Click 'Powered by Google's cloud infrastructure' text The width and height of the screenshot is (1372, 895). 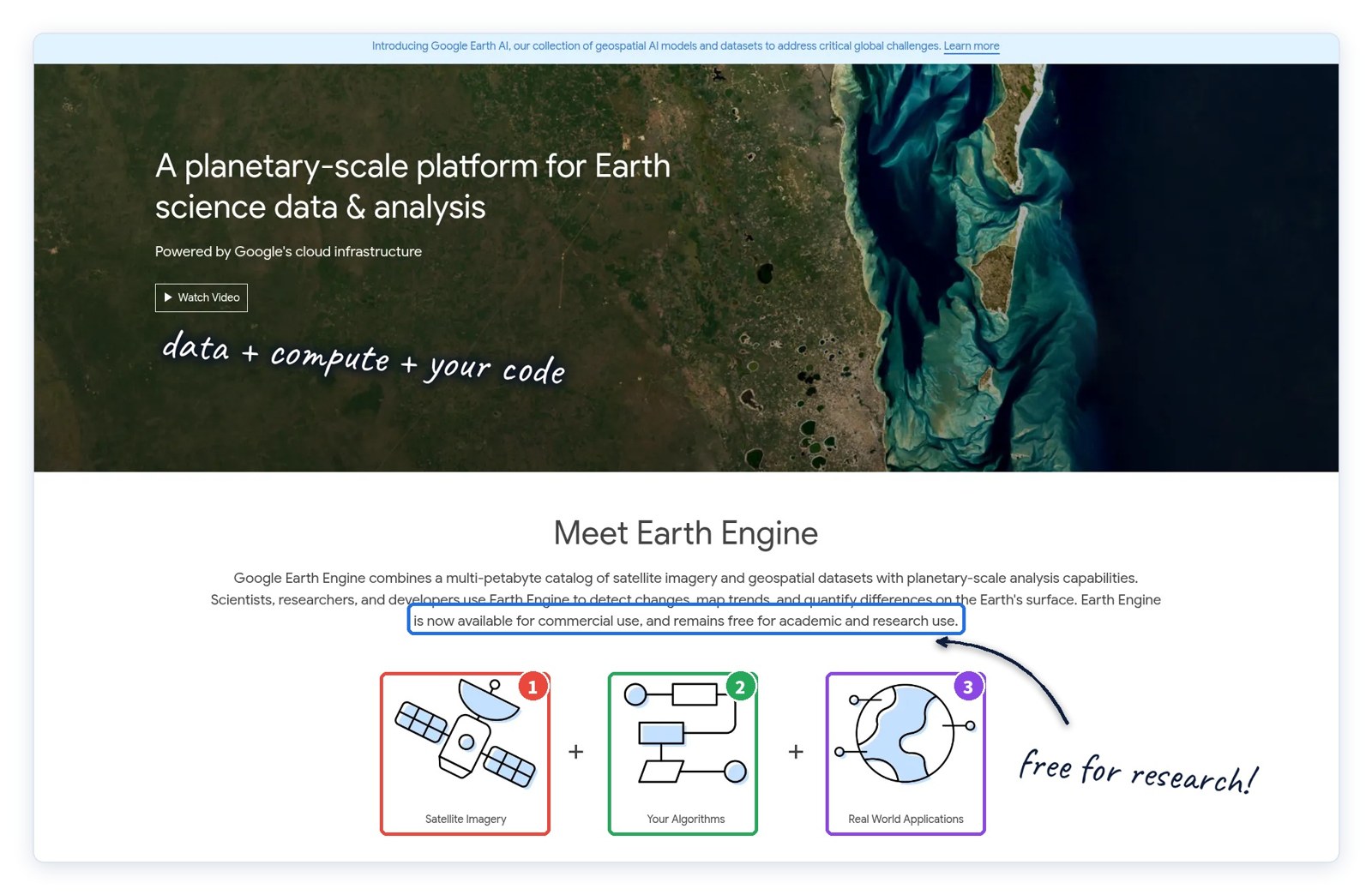tap(288, 252)
